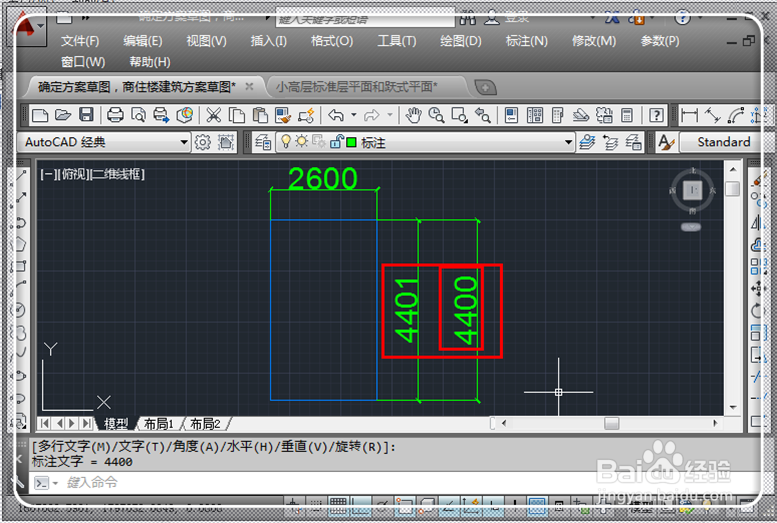Viewport: 777px width, 523px height.
Task: Click the Layer Previous icon
Action: point(610,142)
